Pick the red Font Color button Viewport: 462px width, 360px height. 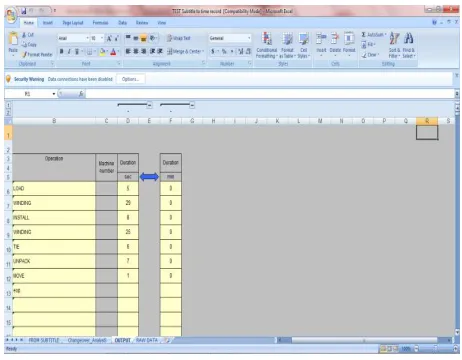[x=113, y=52]
